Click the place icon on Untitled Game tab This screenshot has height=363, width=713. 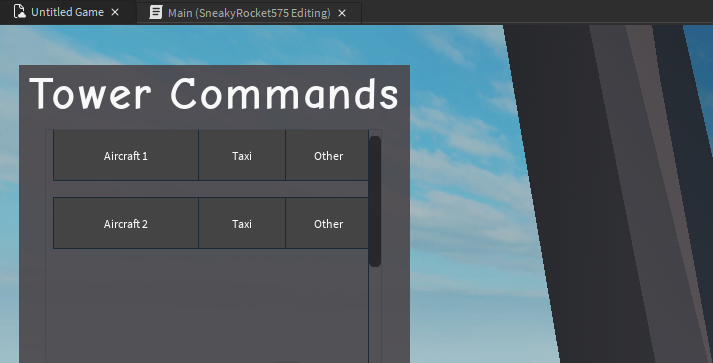[x=20, y=11]
